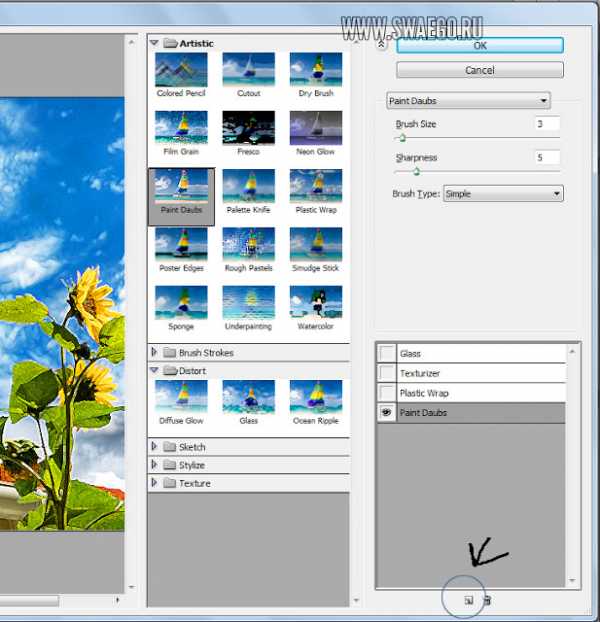Toggle visibility of Plastic Wrap effect layer

click(x=386, y=393)
